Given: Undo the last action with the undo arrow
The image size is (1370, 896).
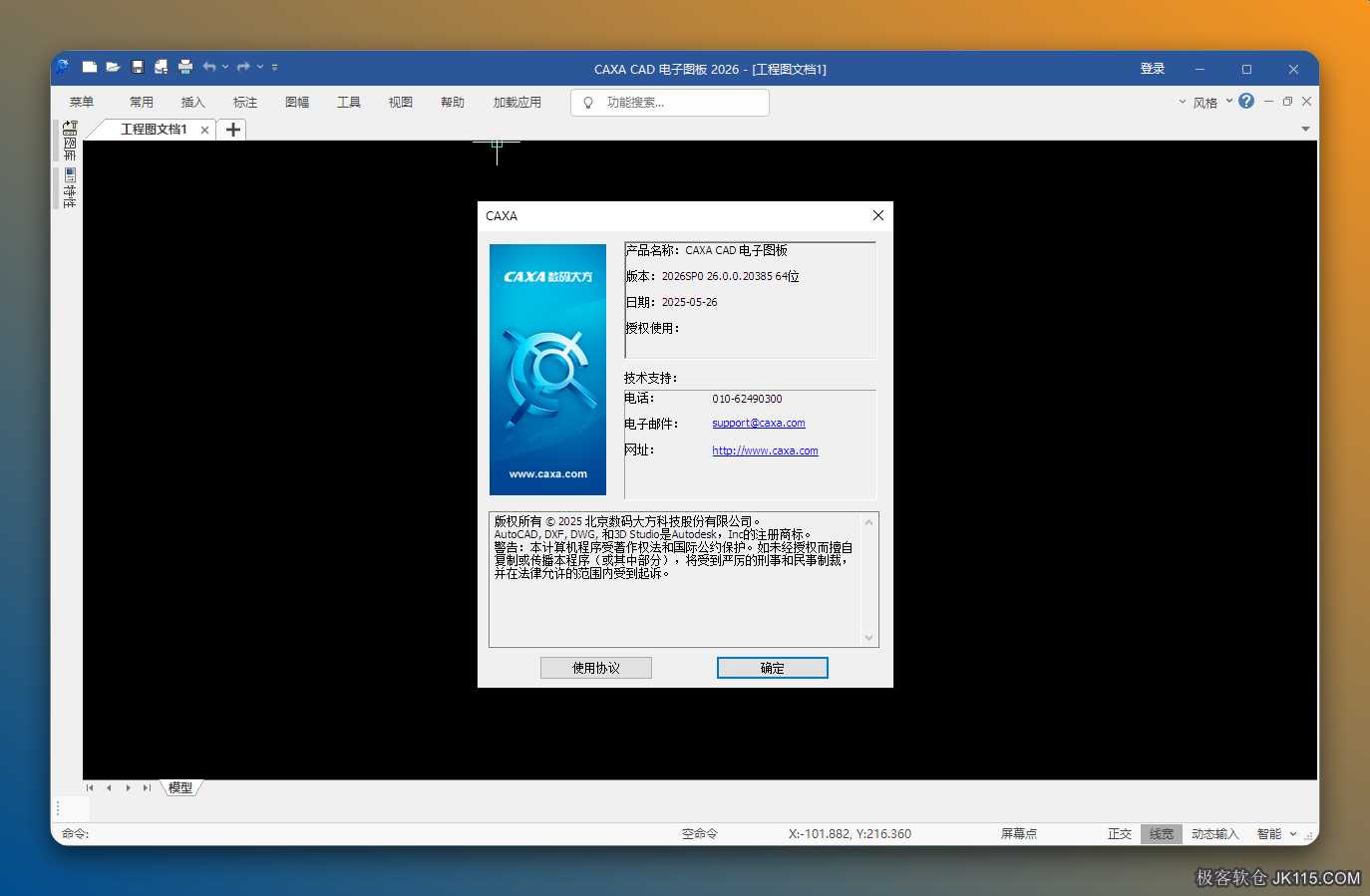Looking at the screenshot, I should click(209, 67).
